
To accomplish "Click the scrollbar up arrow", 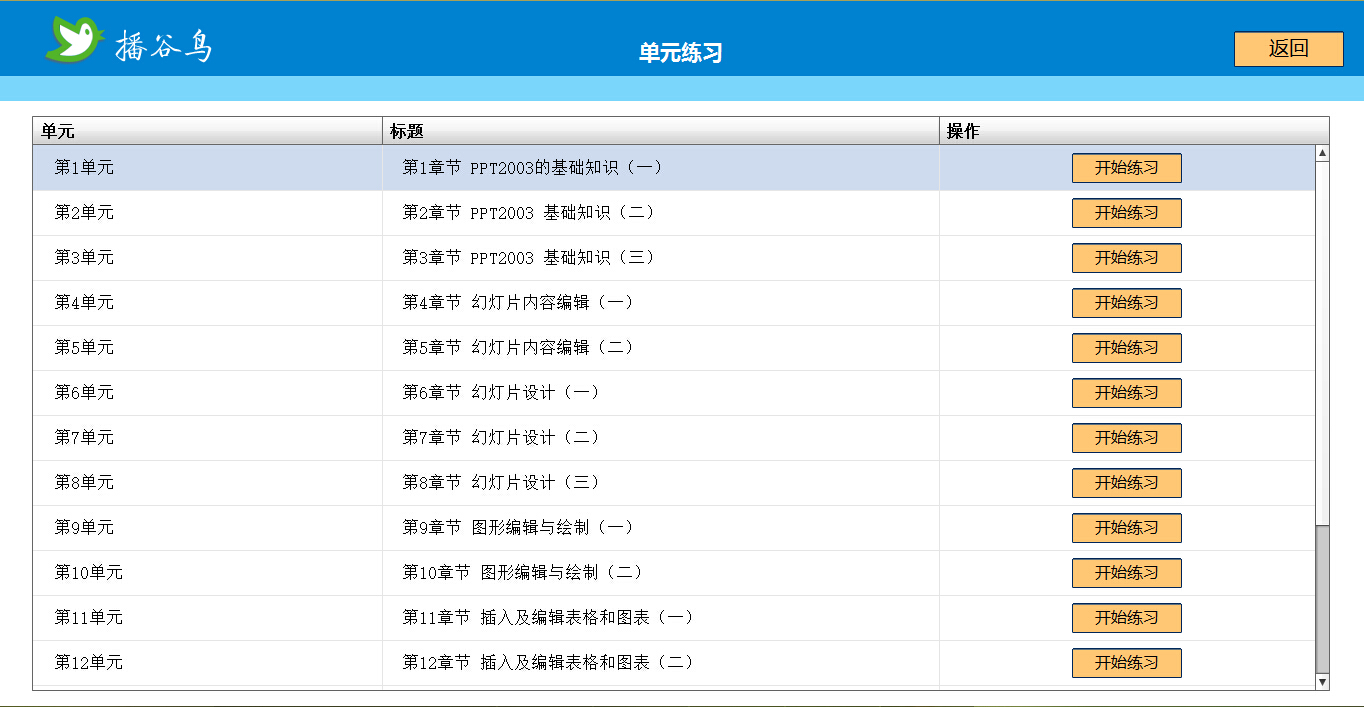I will (1322, 153).
